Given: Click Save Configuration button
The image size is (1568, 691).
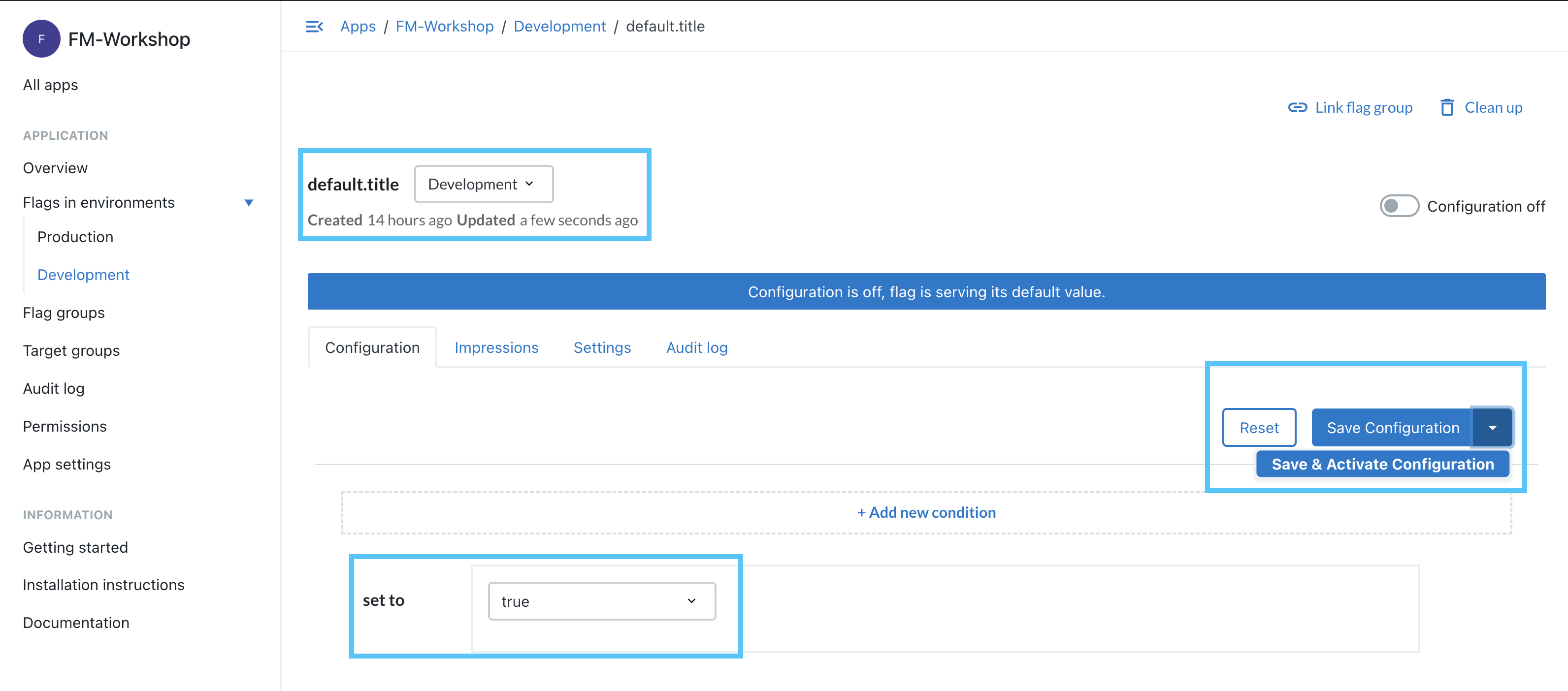Looking at the screenshot, I should click(x=1392, y=428).
